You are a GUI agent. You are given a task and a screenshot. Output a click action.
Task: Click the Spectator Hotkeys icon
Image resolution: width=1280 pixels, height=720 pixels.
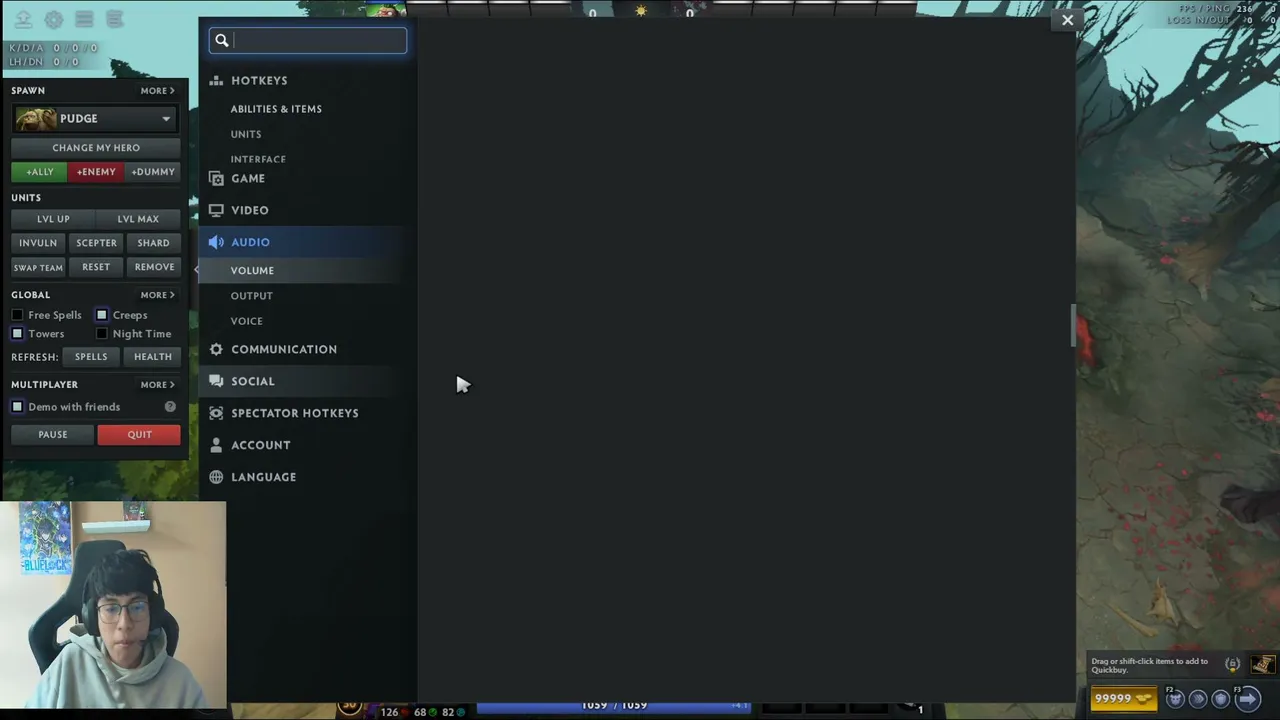coord(216,413)
